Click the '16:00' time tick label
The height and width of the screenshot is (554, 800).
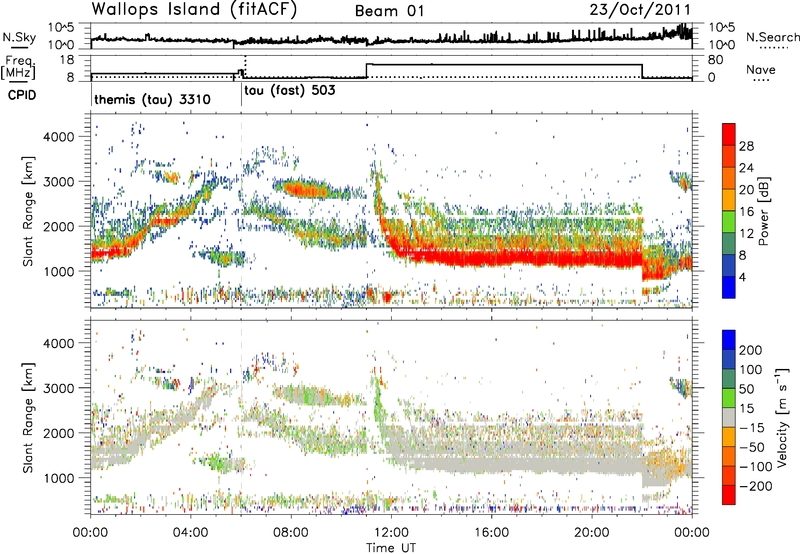tap(491, 532)
